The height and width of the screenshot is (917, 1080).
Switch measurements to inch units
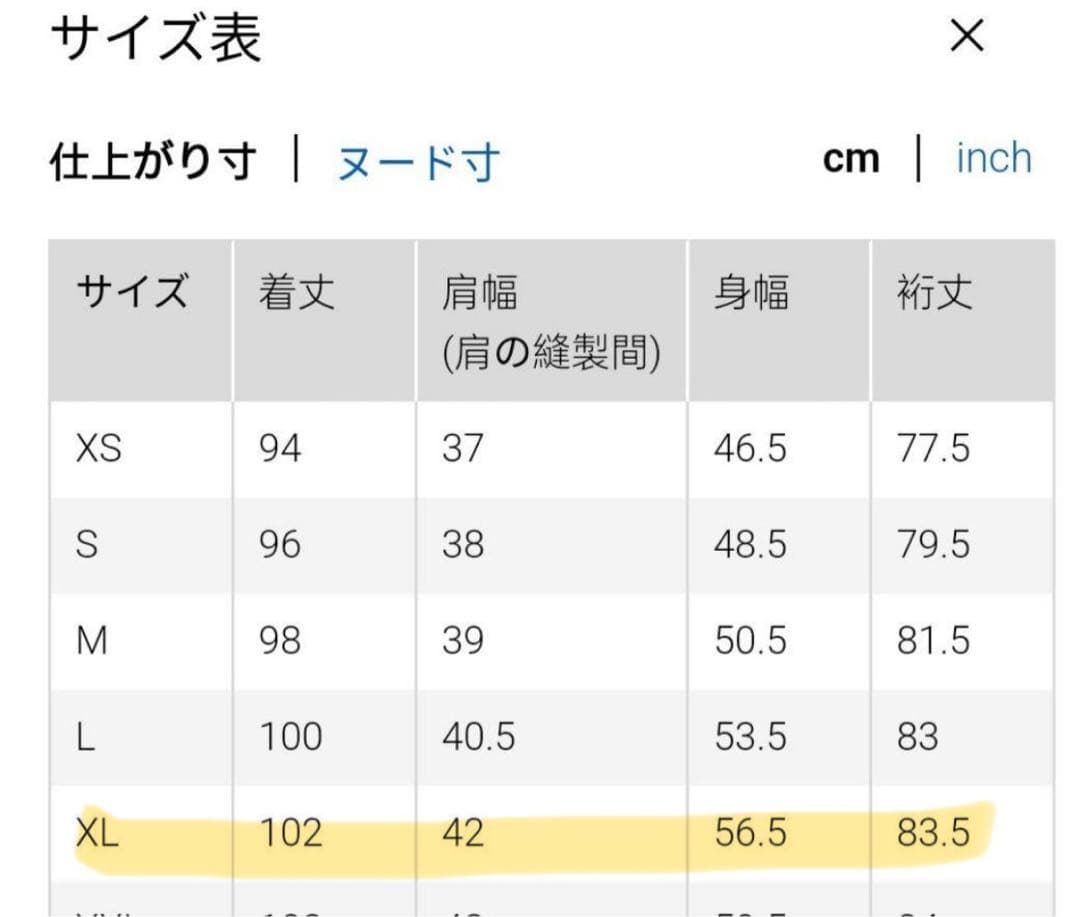[x=993, y=158]
